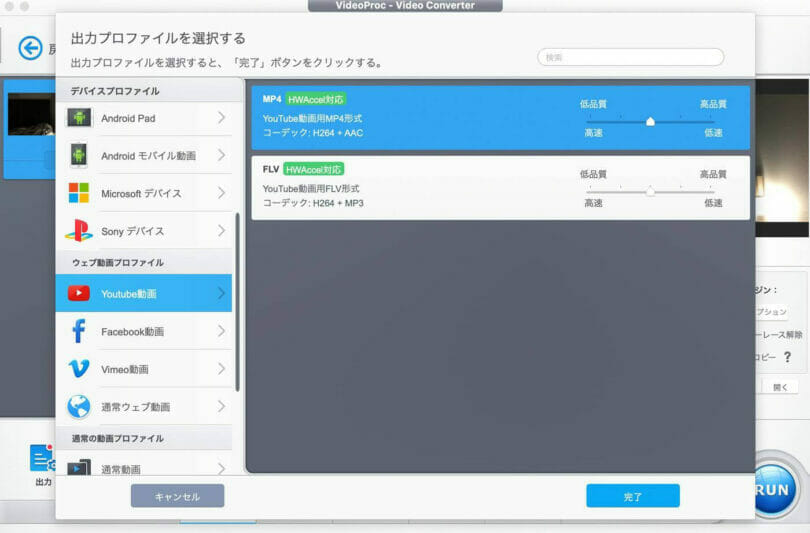
Task: Click the Facebook logo icon
Action: pyautogui.click(x=79, y=331)
